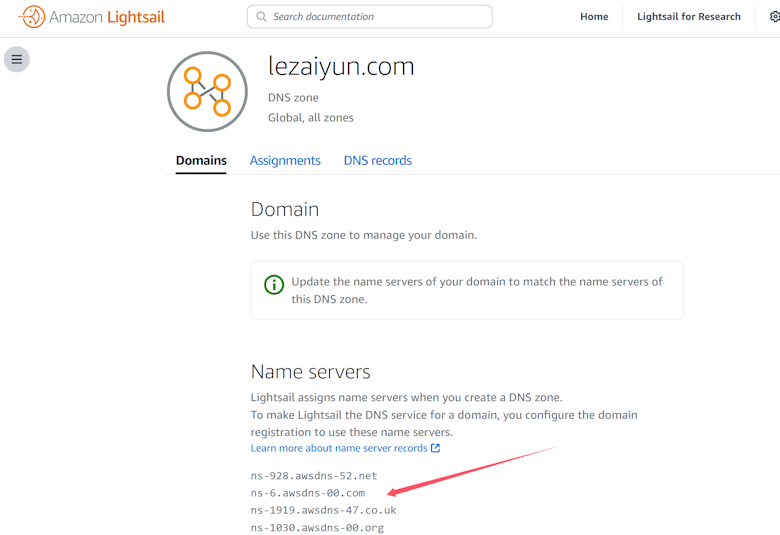Image resolution: width=780 pixels, height=535 pixels.
Task: Go to Home
Action: coord(594,16)
